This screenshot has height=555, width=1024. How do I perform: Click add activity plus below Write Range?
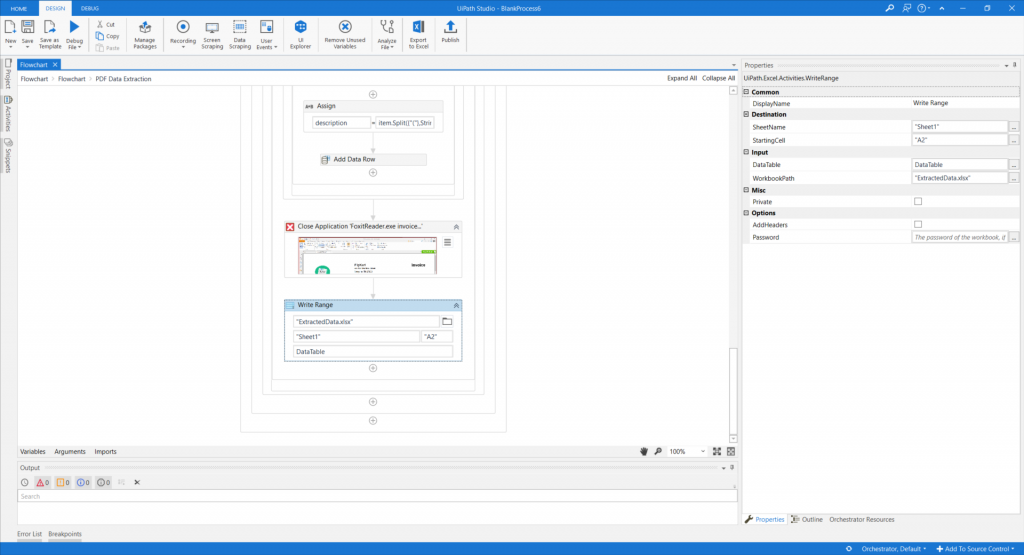click(x=373, y=368)
